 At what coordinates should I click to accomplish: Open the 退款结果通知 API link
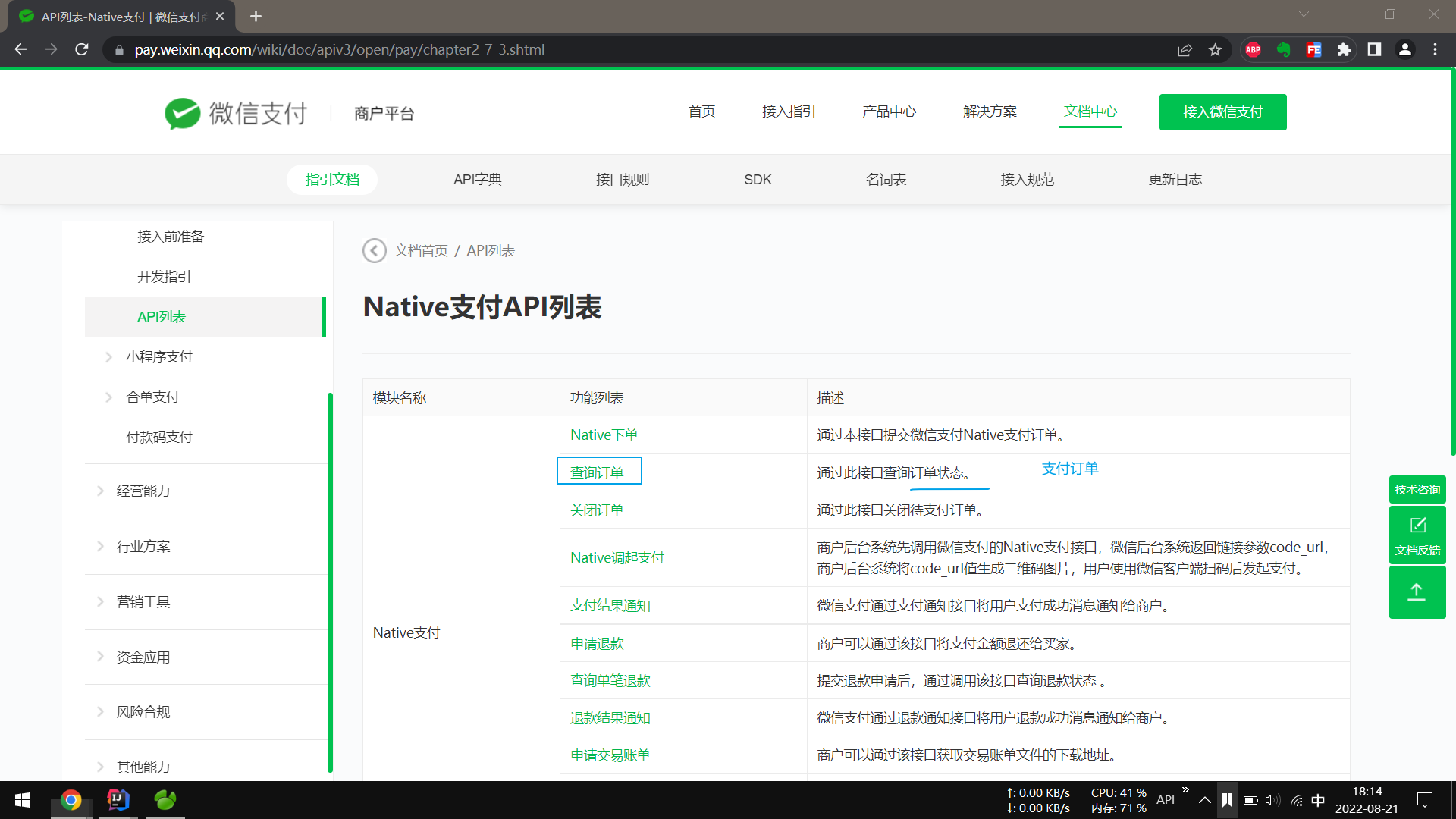click(x=610, y=718)
